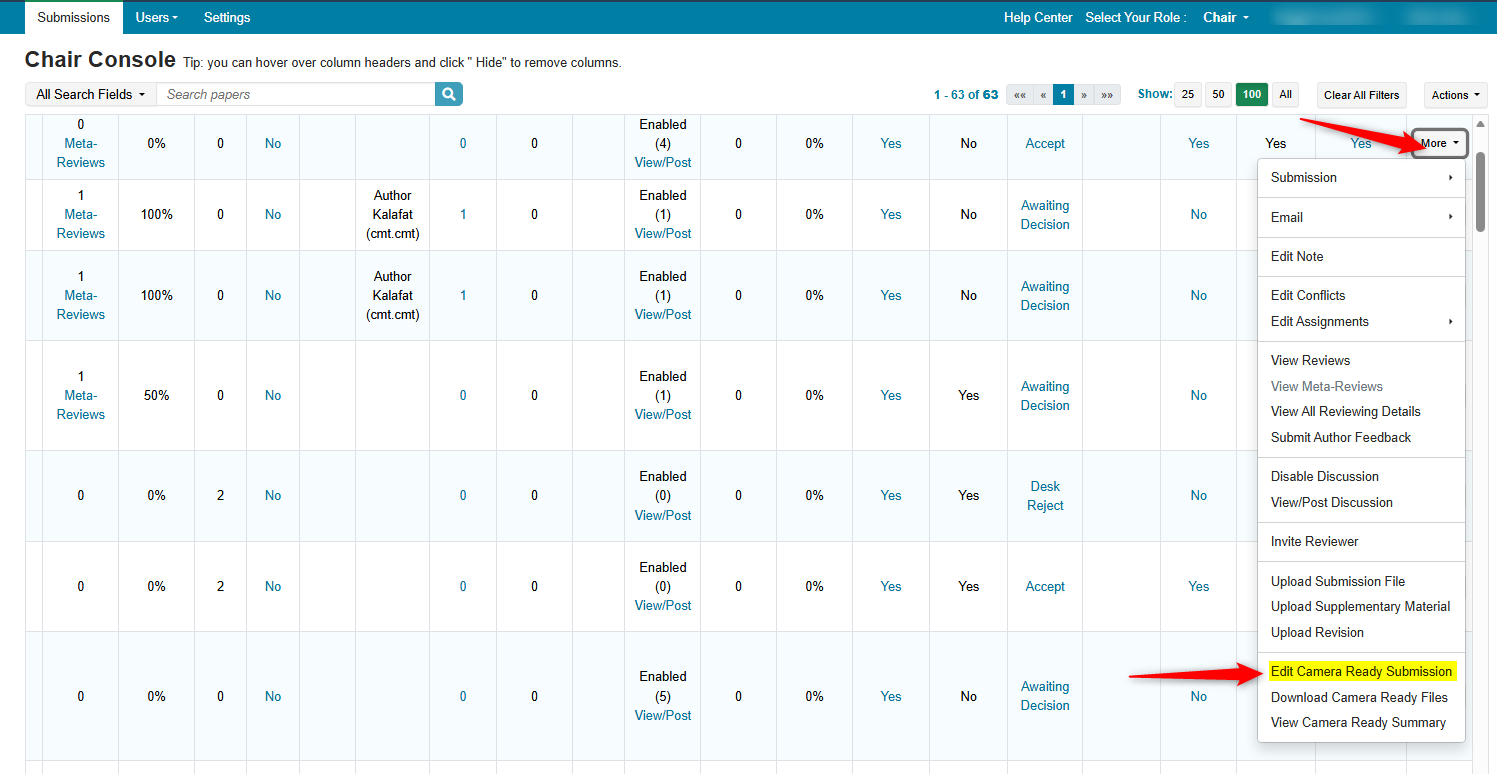Show 25 papers per page
Screen dimensions: 1497x774
(x=1187, y=95)
